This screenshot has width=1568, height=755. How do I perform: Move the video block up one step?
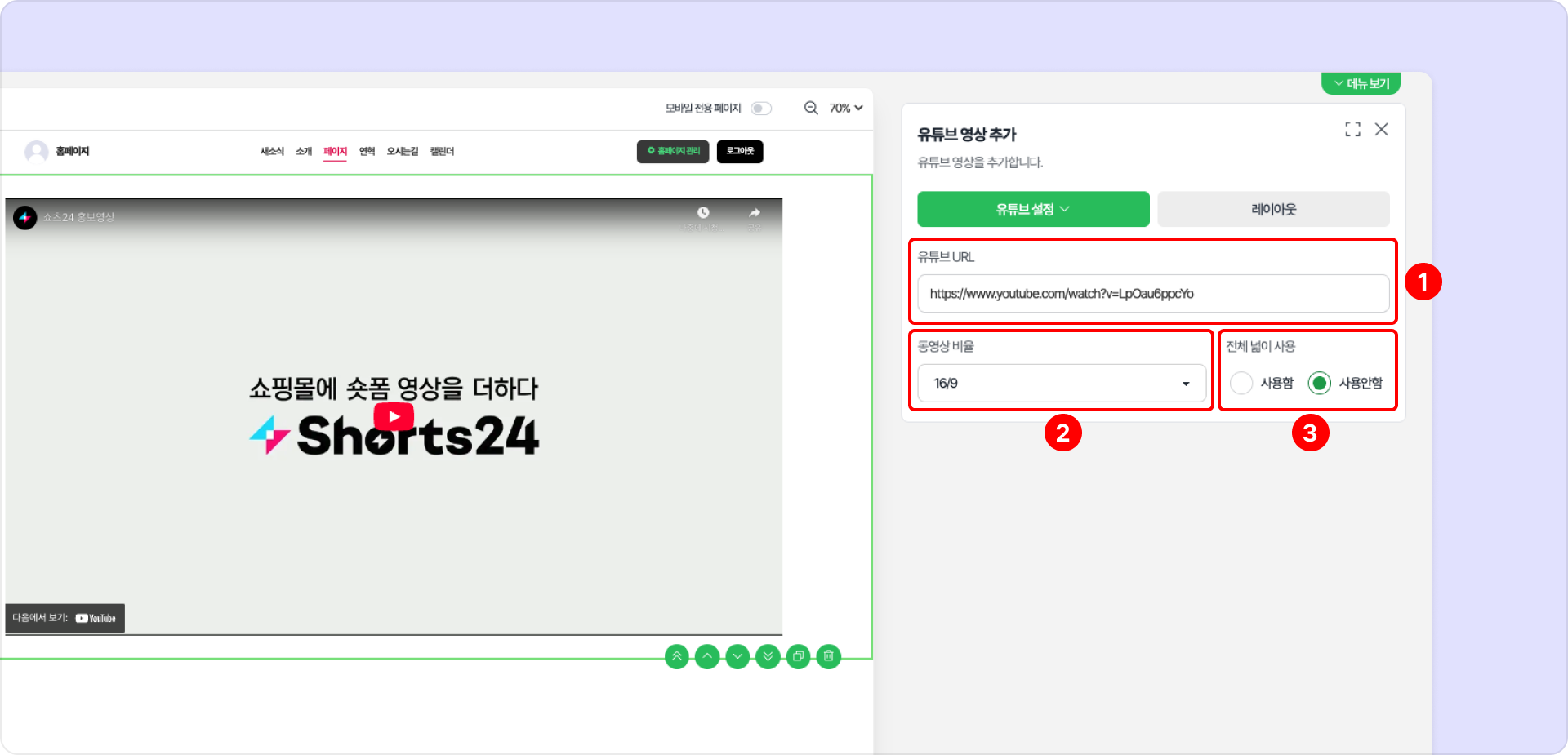pos(707,656)
